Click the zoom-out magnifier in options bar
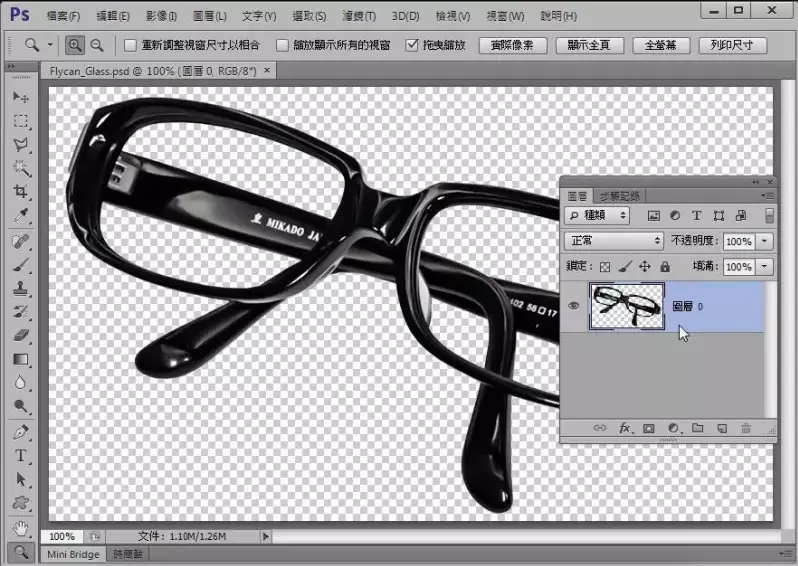The height and width of the screenshot is (566, 798). [97, 45]
